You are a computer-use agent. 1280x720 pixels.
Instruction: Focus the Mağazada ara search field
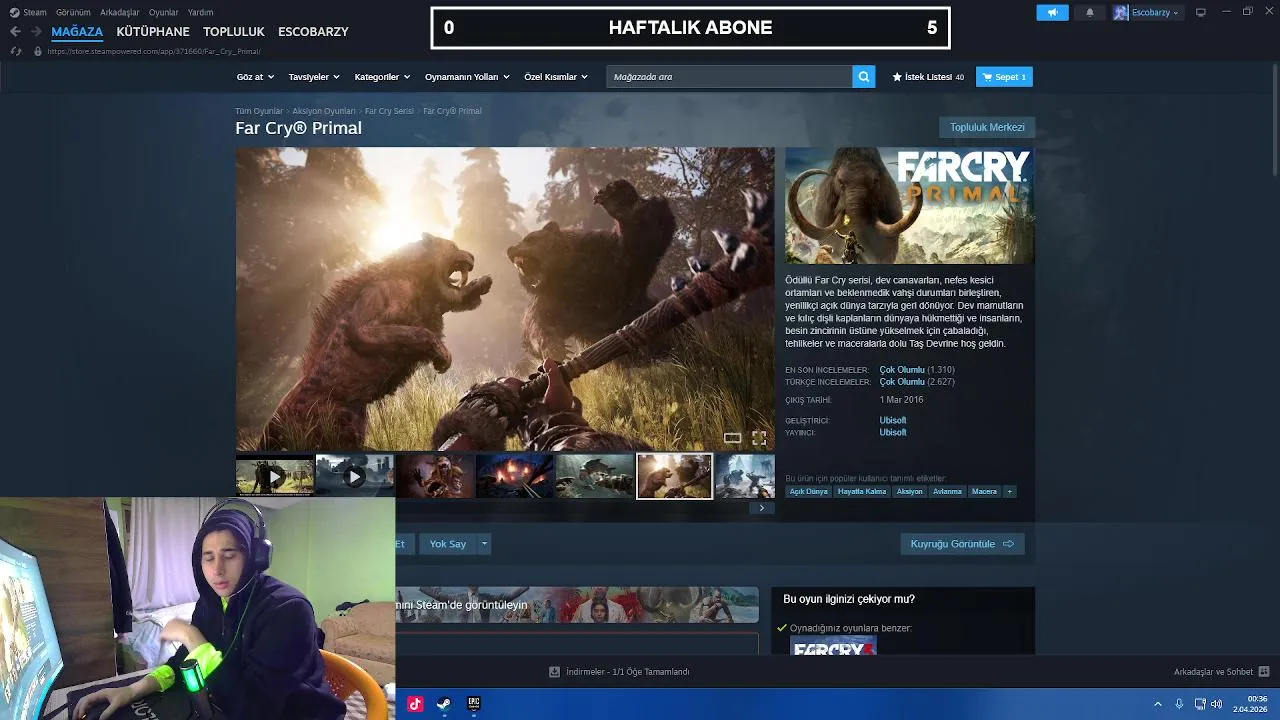(729, 77)
